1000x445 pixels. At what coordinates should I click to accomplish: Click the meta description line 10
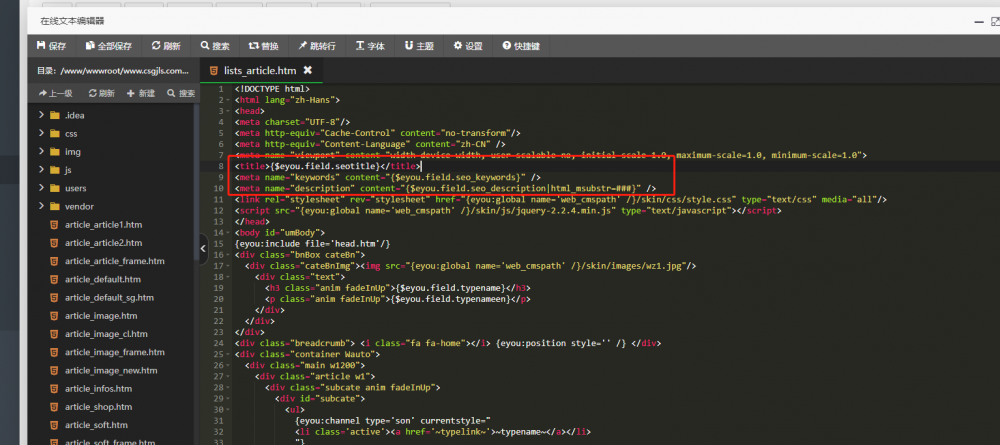[x=445, y=188]
